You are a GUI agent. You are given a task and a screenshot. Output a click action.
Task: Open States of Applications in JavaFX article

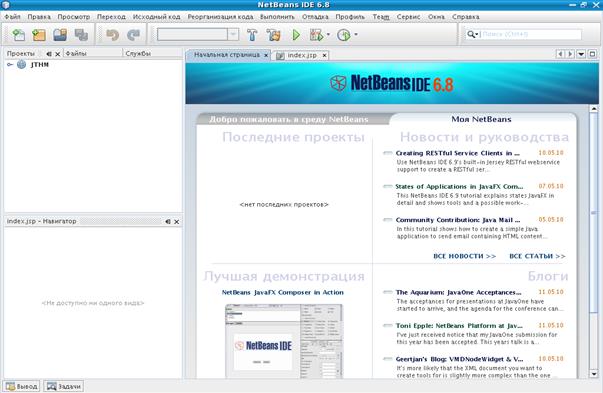click(459, 187)
